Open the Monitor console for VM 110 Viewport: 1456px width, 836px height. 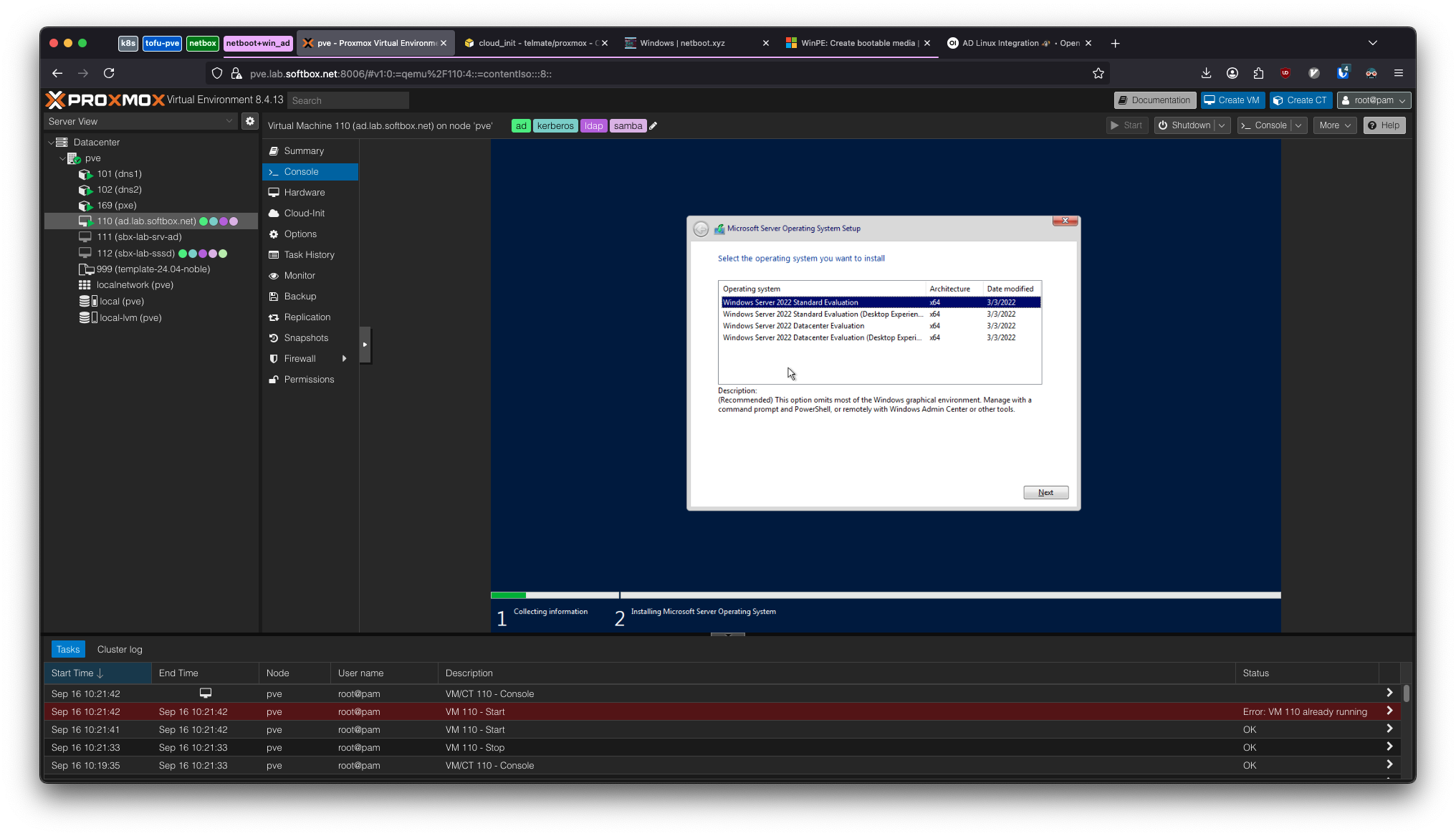pyautogui.click(x=300, y=275)
